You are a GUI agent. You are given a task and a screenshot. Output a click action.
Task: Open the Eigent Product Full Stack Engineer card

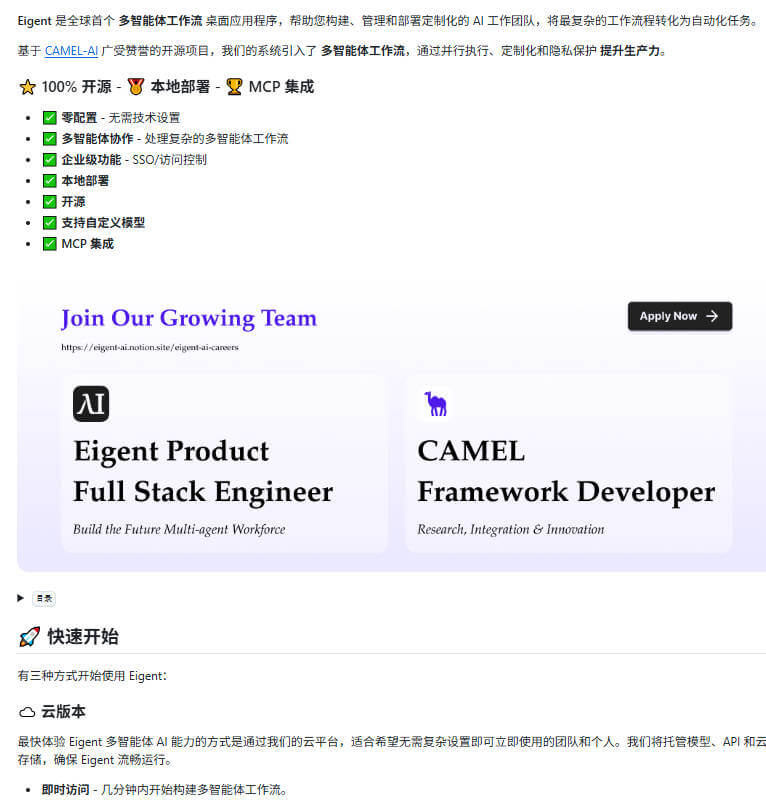(x=224, y=464)
